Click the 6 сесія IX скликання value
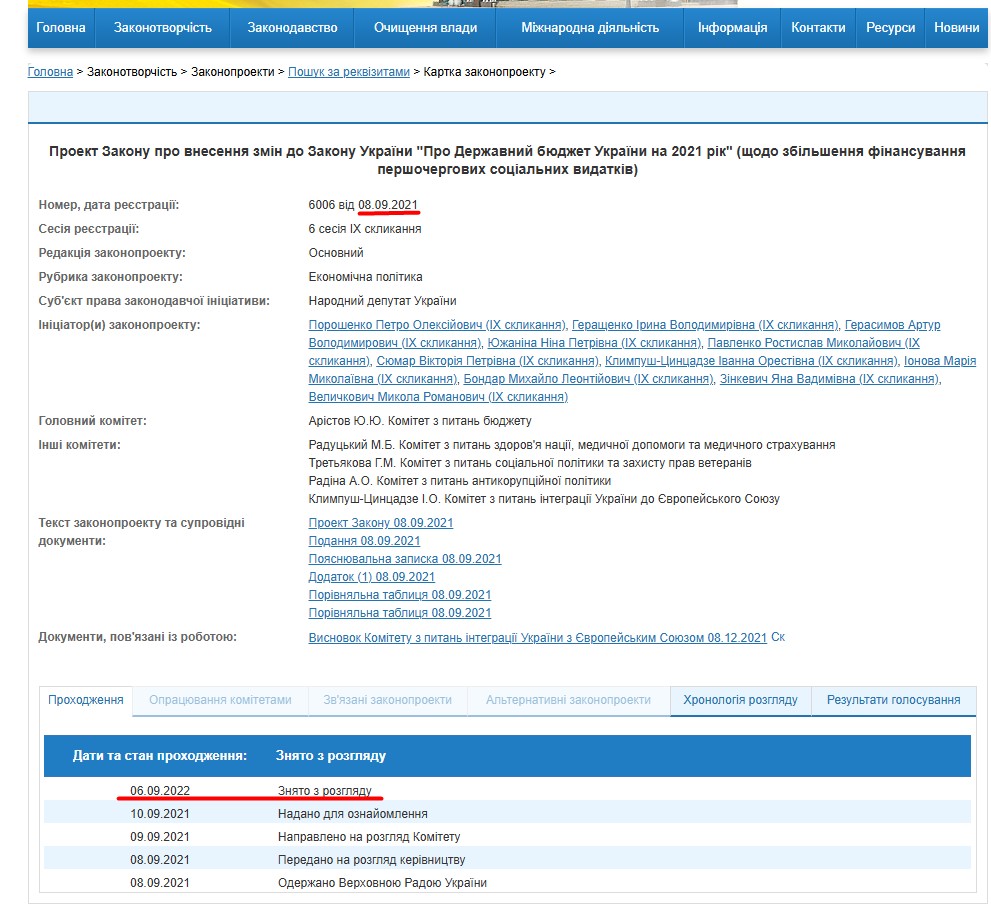This screenshot has height=905, width=991. pyautogui.click(x=365, y=229)
